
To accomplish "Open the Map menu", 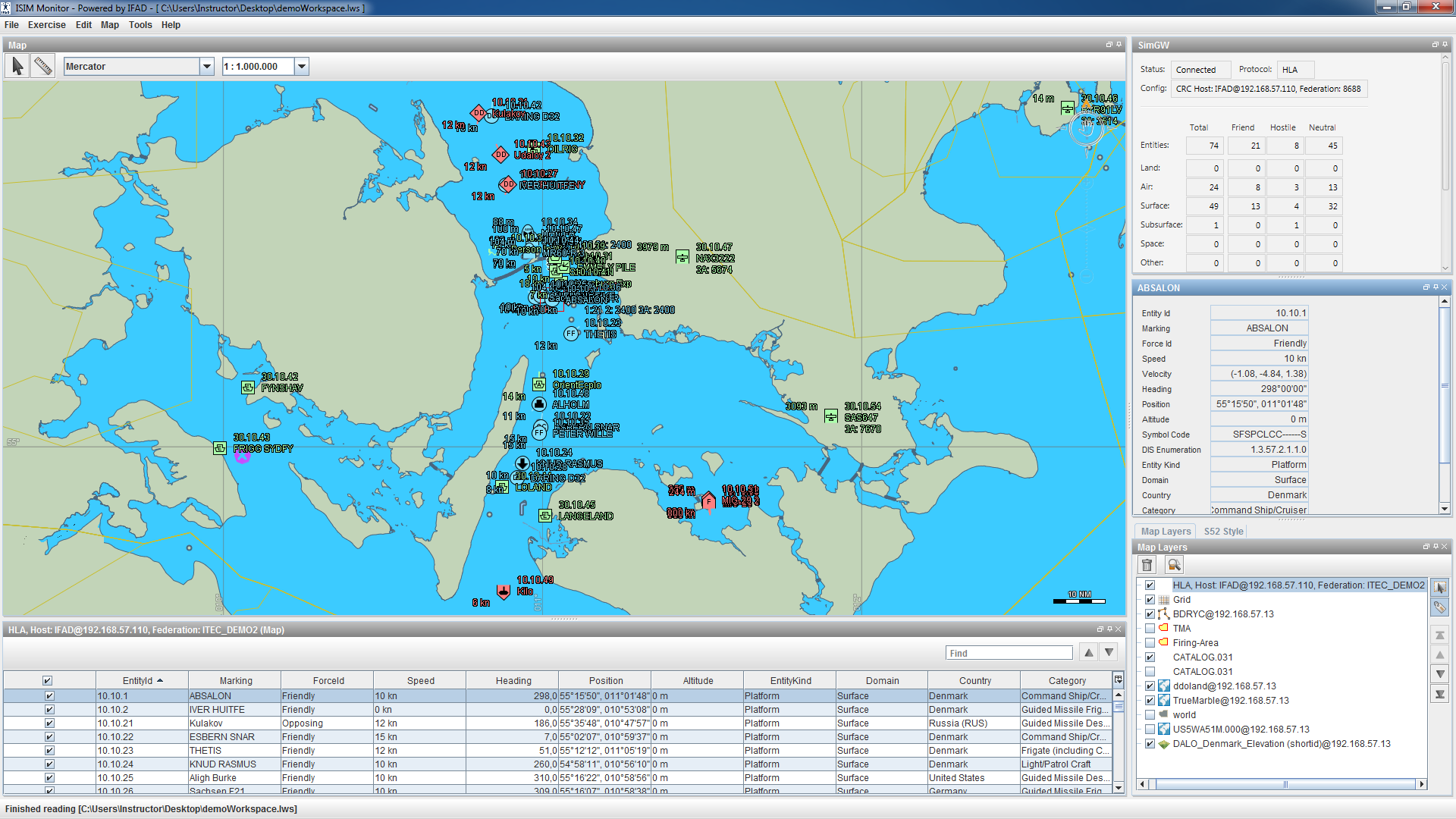I will [110, 25].
